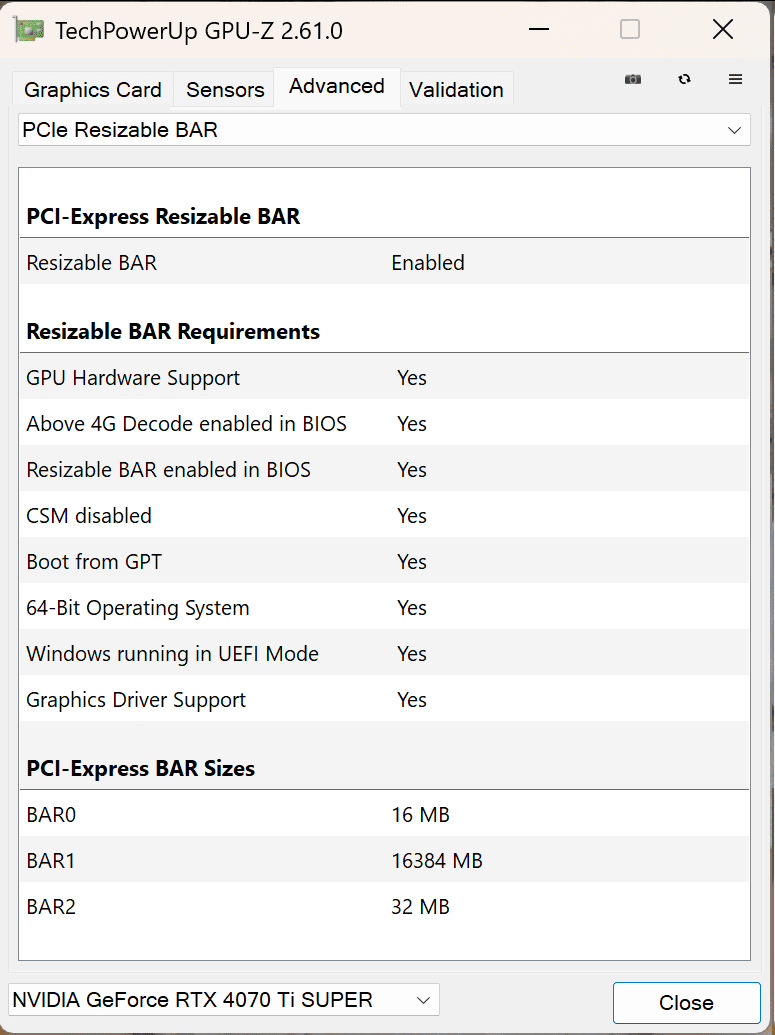
Task: Expand the PCIe Resizable BAR dropdown
Action: (x=384, y=129)
